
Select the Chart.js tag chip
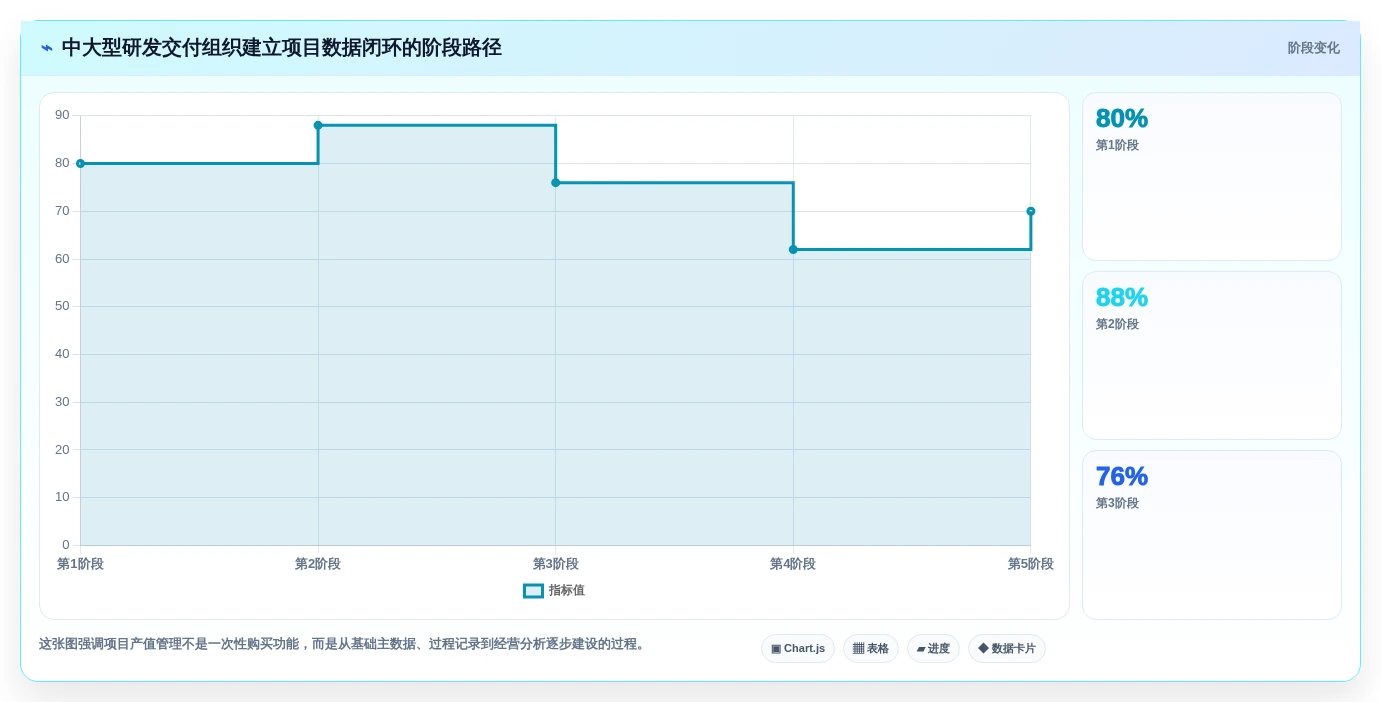pos(798,649)
